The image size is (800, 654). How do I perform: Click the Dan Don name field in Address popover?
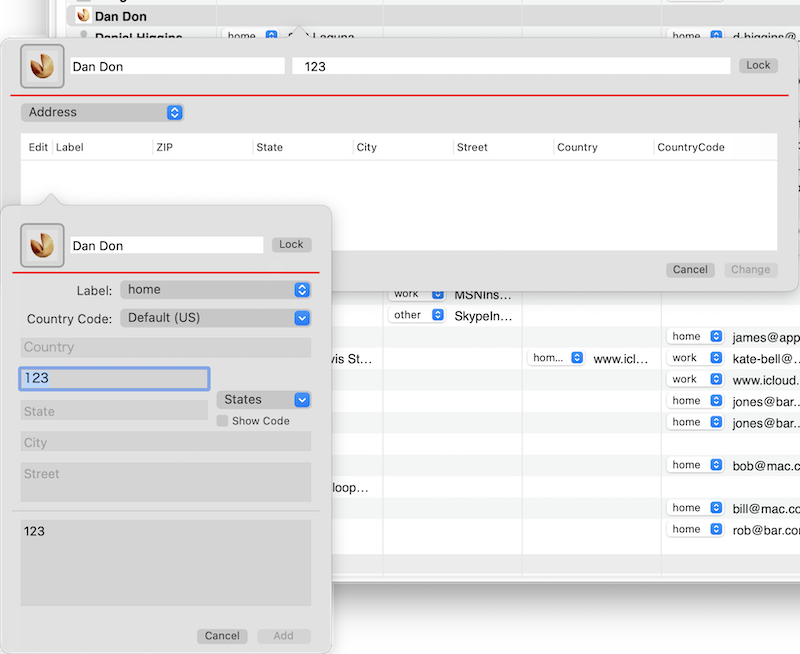(x=178, y=66)
